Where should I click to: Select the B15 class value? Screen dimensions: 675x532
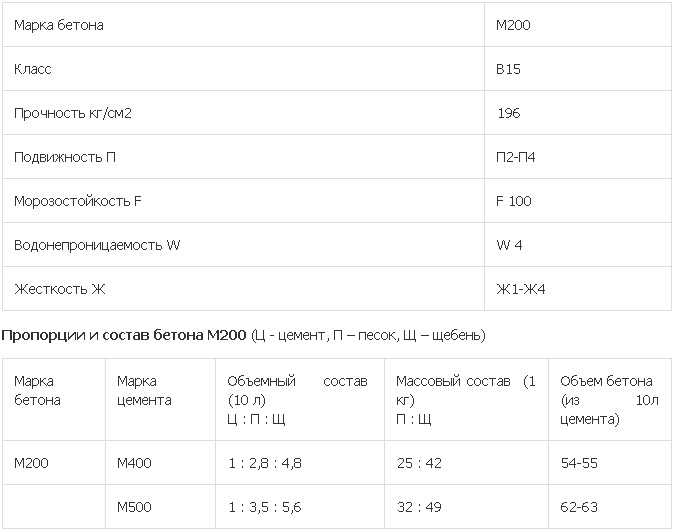pos(508,69)
